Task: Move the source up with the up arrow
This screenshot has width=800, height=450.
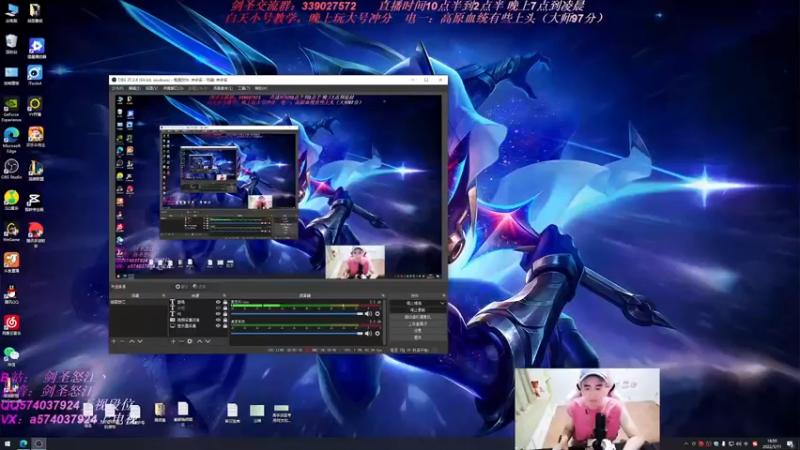Action: pos(199,341)
